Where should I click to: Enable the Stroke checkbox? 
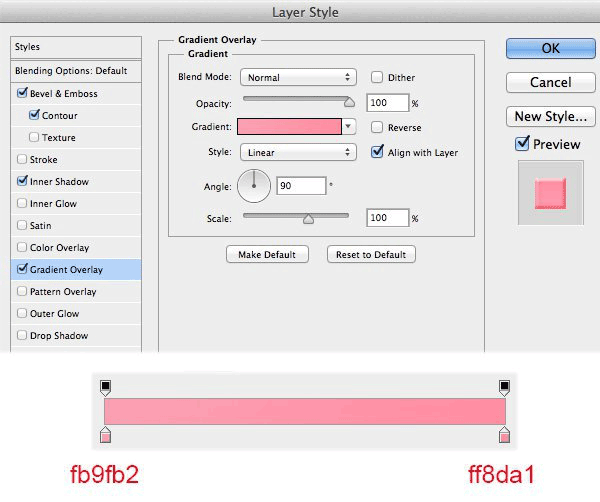pos(22,159)
